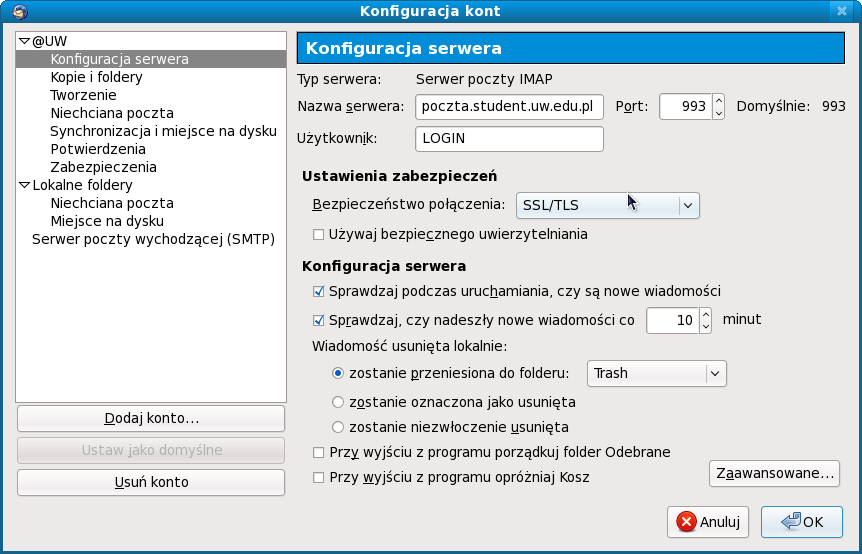The image size is (862, 554).
Task: Collapse the Lokalne foldery tree node
Action: [24, 185]
